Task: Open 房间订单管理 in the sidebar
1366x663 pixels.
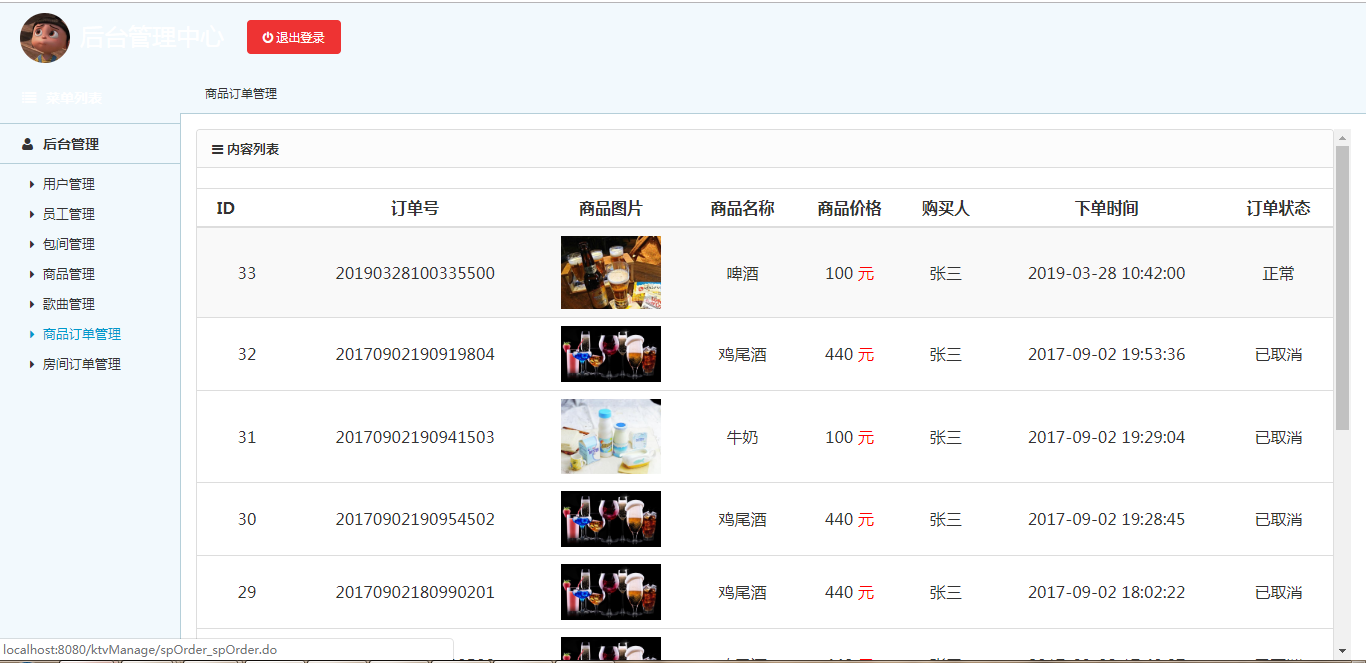Action: coord(82,364)
